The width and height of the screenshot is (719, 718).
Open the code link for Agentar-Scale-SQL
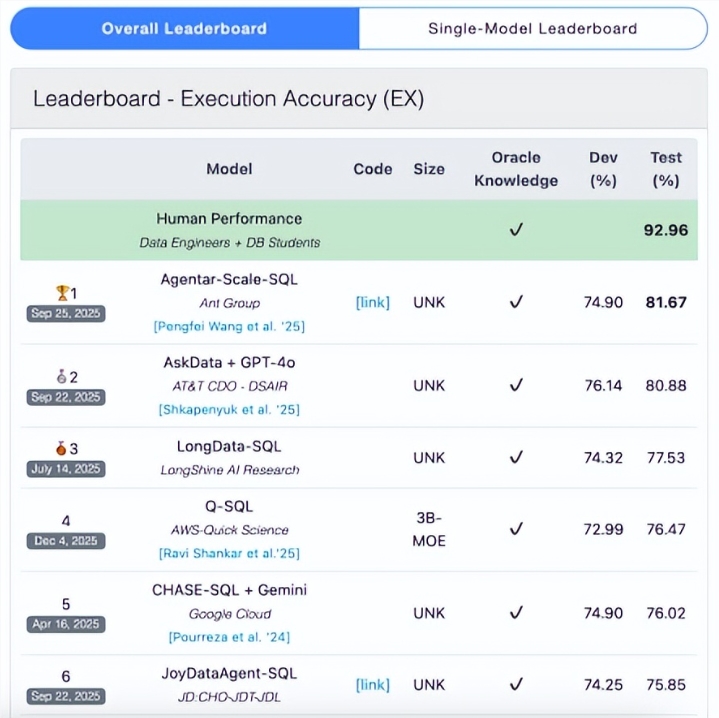coord(372,302)
